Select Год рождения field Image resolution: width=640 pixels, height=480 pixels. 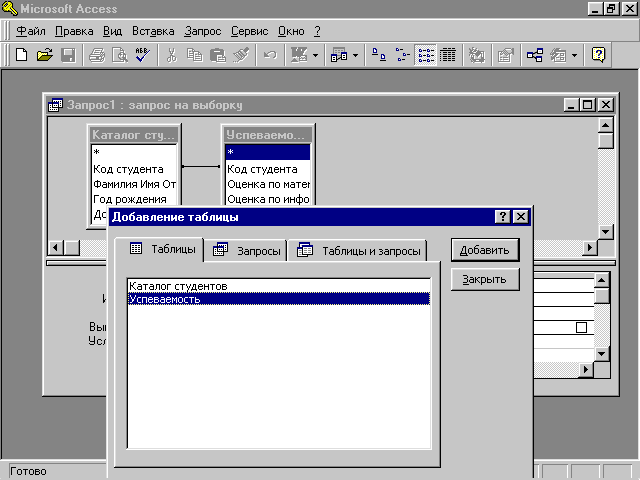click(x=134, y=199)
